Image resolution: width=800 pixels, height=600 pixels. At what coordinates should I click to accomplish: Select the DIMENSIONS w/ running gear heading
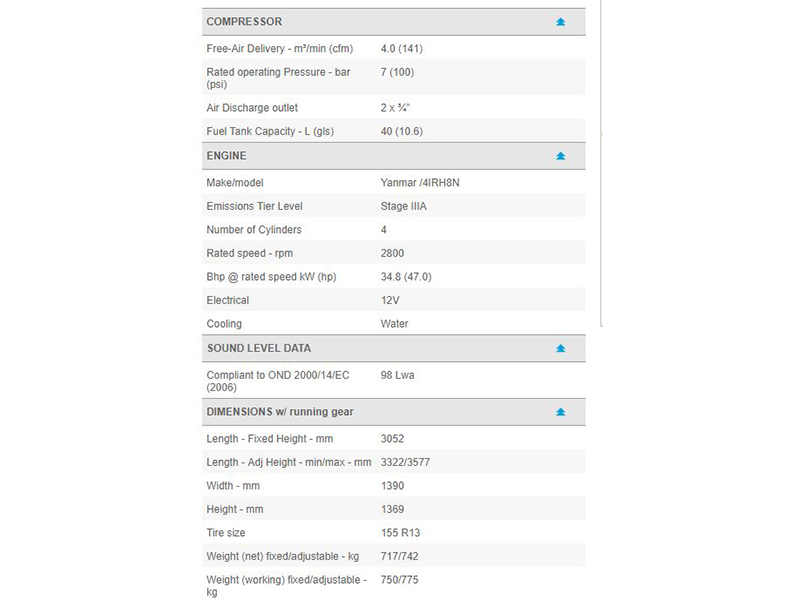point(280,412)
